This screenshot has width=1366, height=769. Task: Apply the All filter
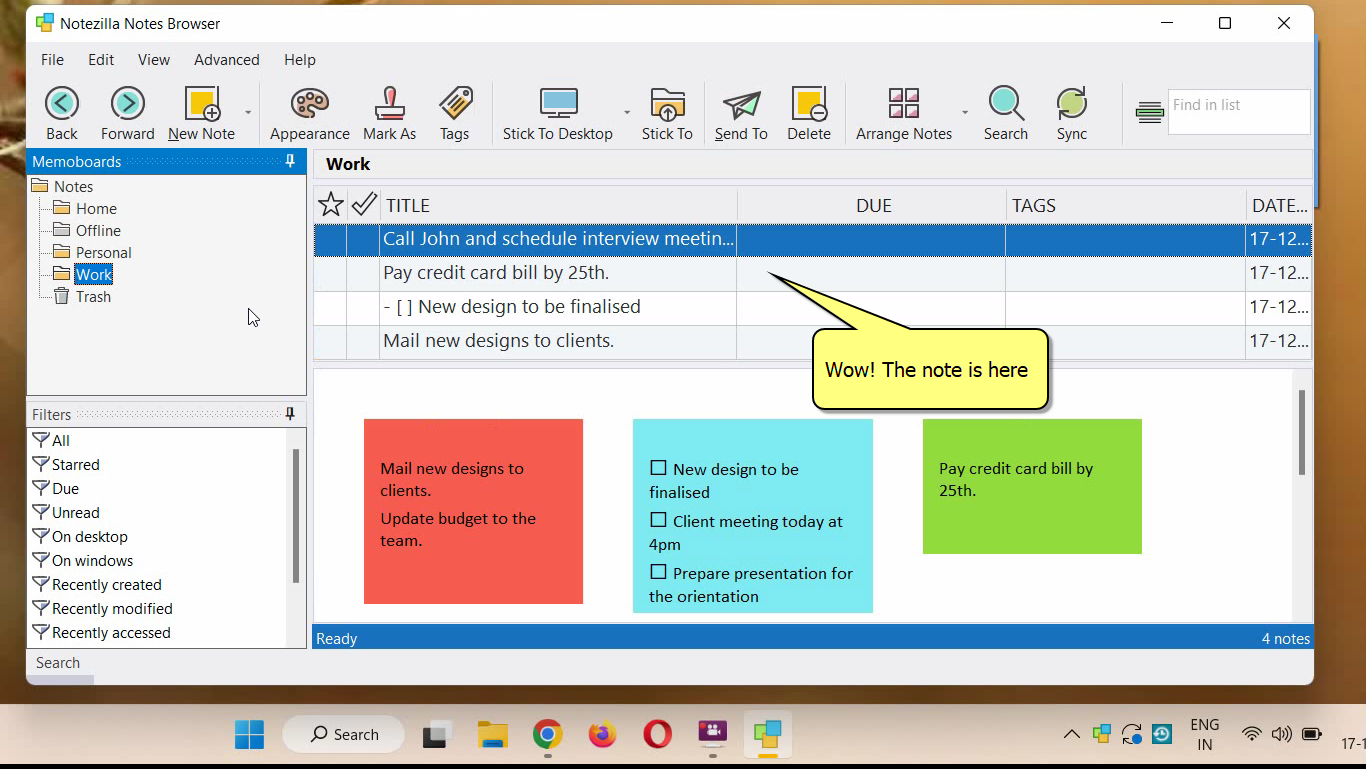(x=51, y=440)
